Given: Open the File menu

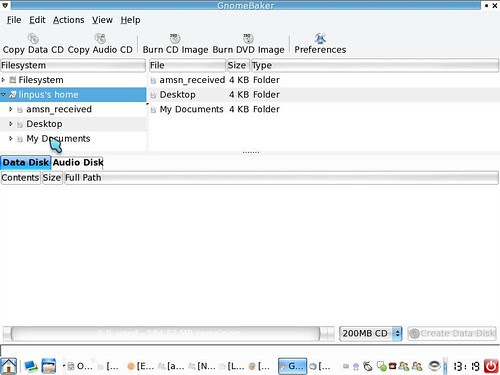Looking at the screenshot, I should (x=14, y=20).
